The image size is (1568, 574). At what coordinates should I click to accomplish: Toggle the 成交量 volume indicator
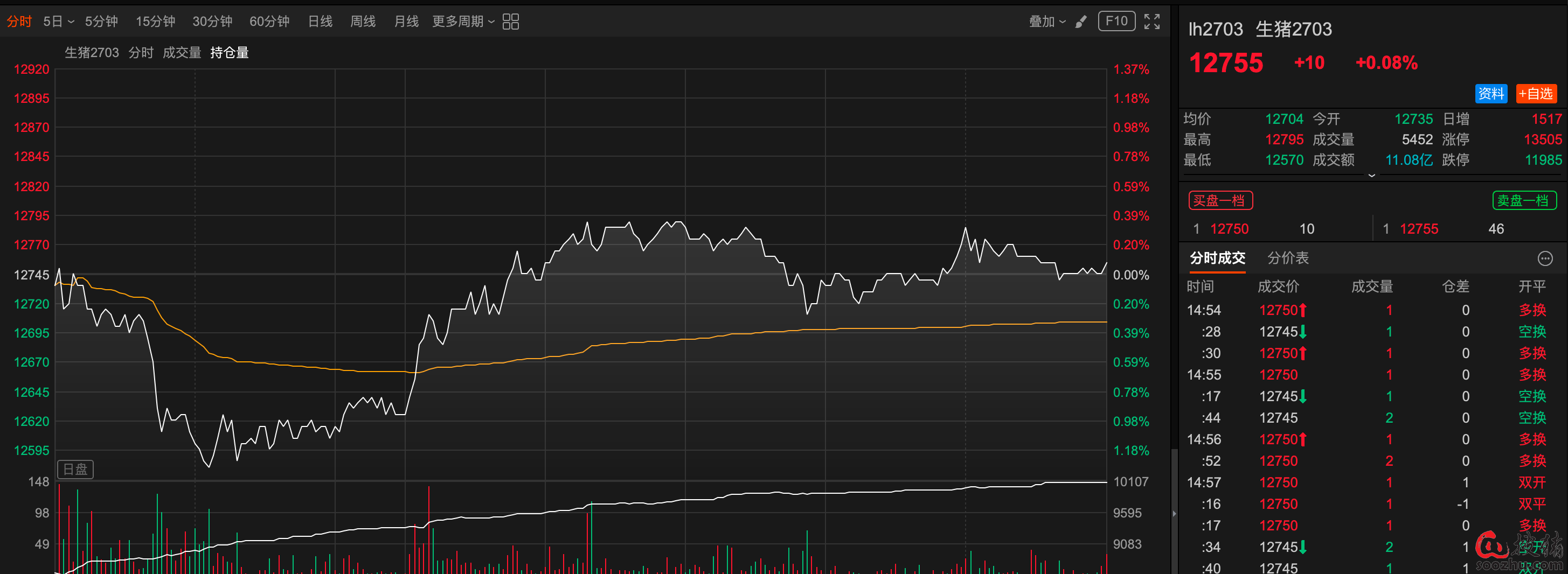182,53
